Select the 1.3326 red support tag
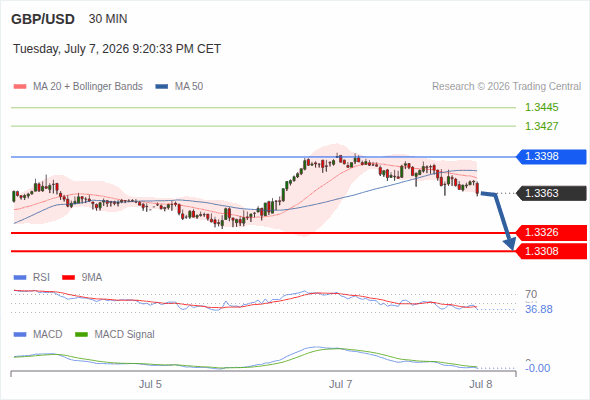The image size is (590, 400). 552,233
